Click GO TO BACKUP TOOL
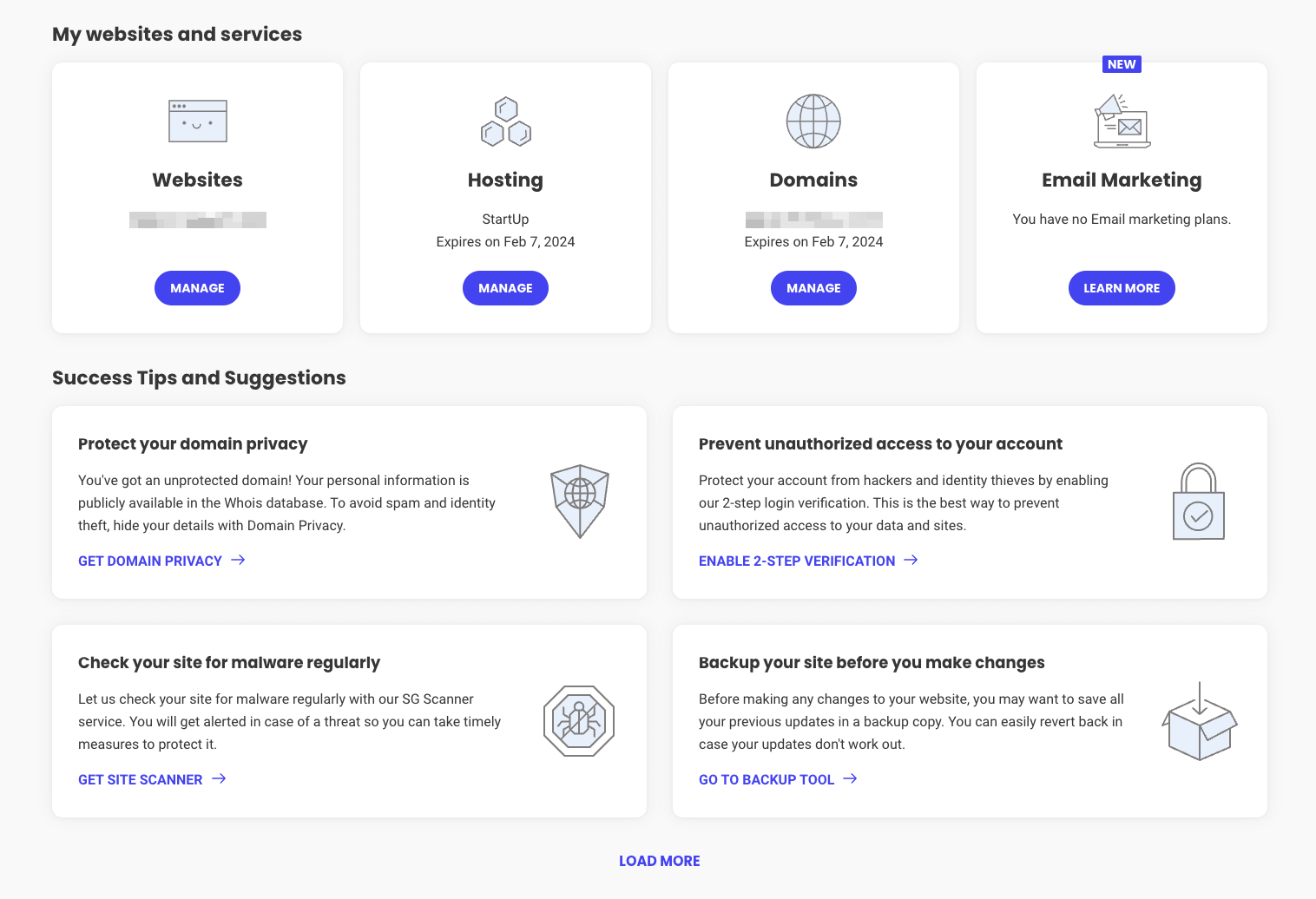Image resolution: width=1316 pixels, height=899 pixels. (767, 778)
